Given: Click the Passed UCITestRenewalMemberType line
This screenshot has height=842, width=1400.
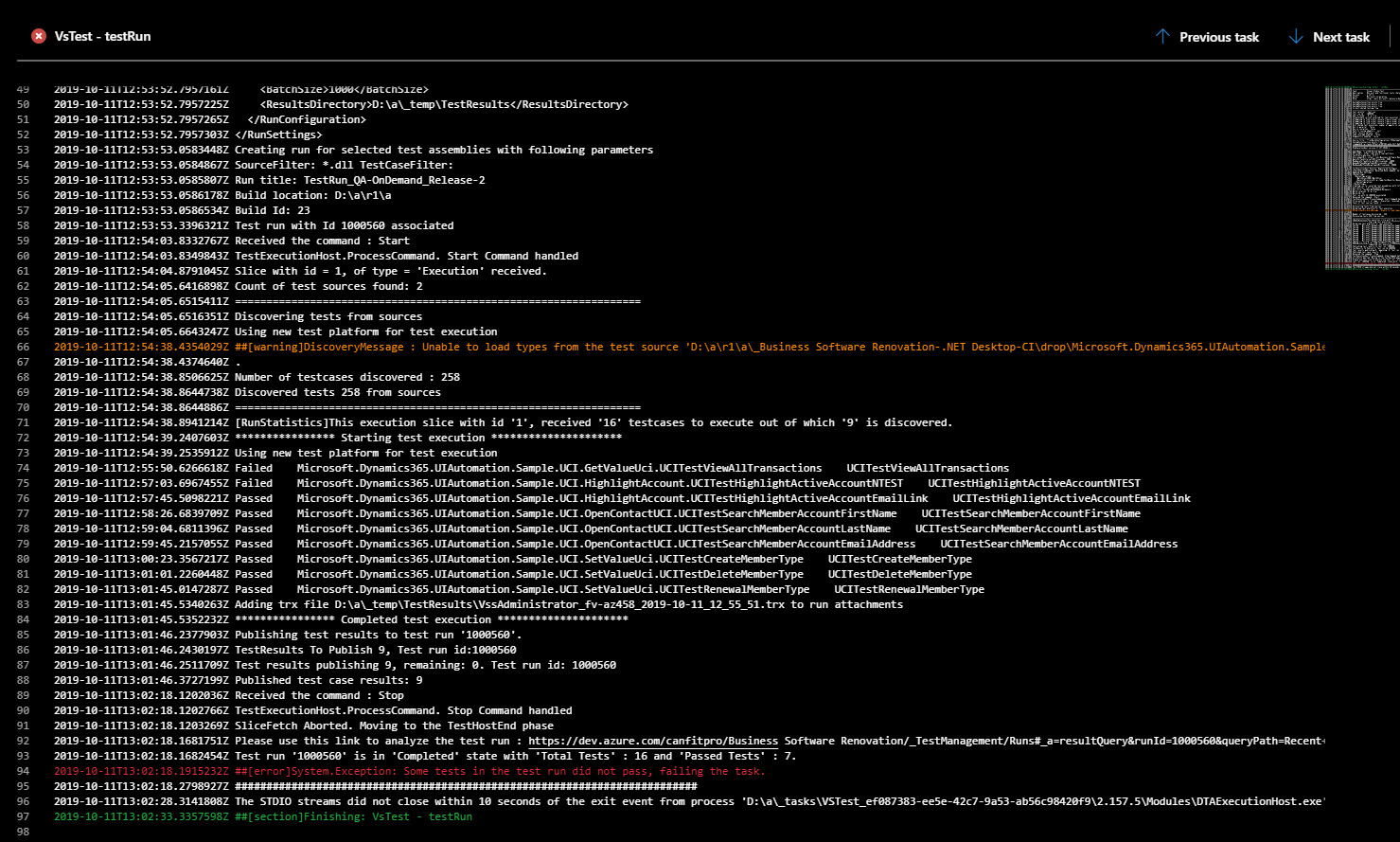Looking at the screenshot, I should click(519, 589).
